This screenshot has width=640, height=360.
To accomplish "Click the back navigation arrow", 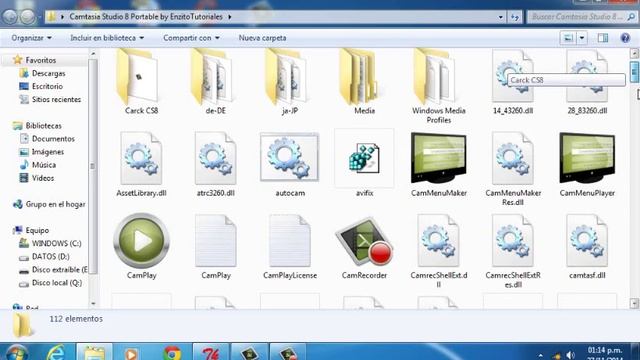I will (x=10, y=17).
